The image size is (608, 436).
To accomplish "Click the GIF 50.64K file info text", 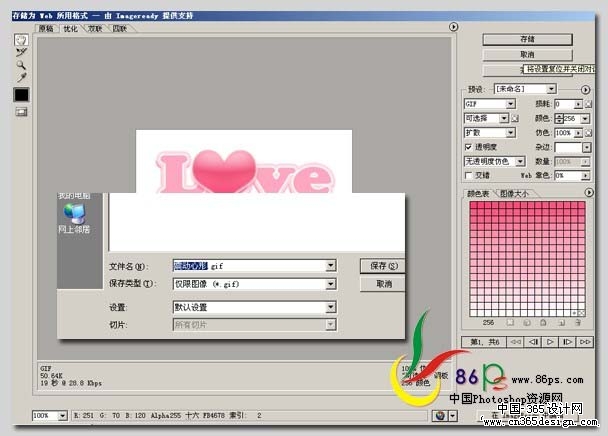I will point(71,375).
